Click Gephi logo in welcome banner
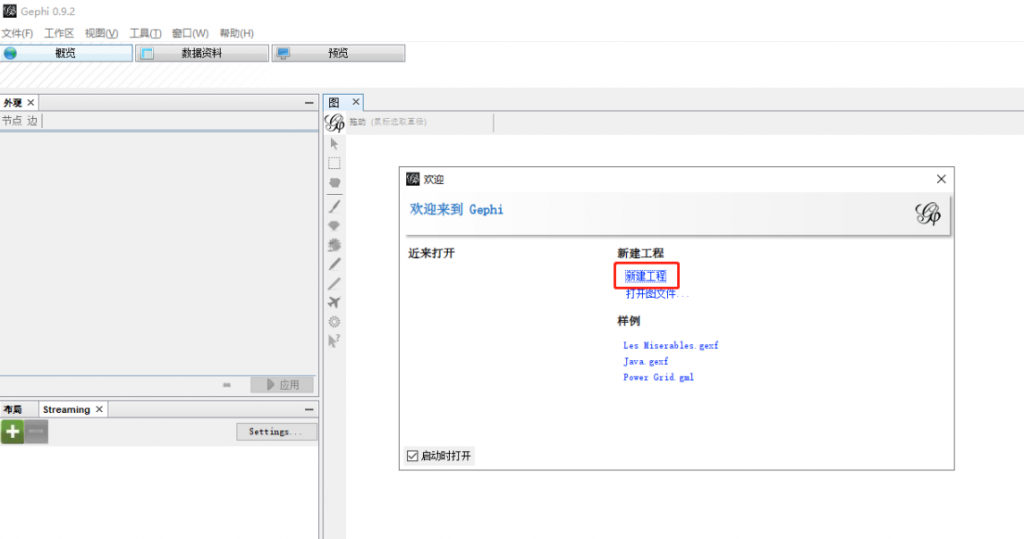1024x539 pixels. coord(927,214)
